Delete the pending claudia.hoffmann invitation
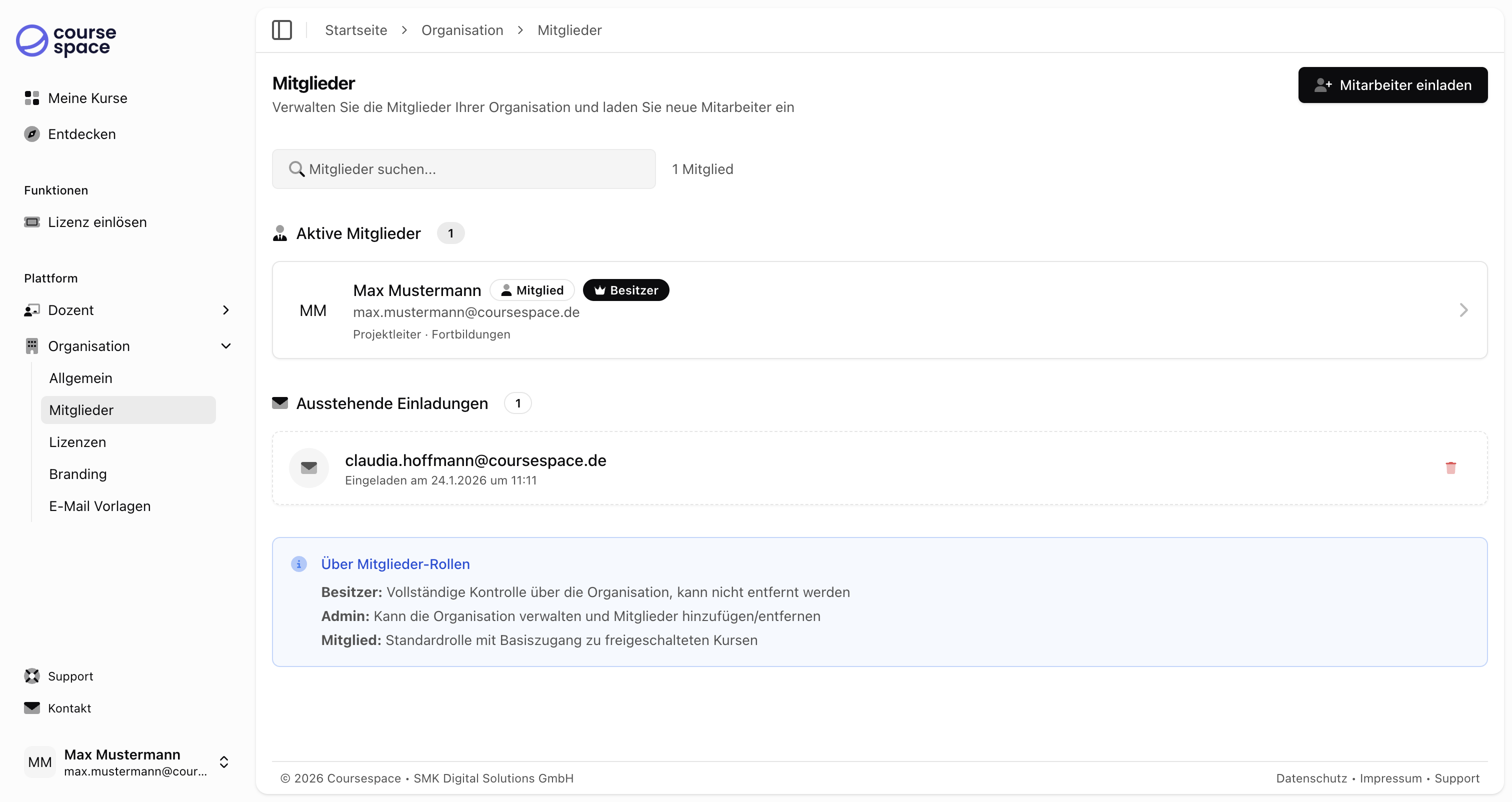The height and width of the screenshot is (802, 1512). tap(1450, 468)
